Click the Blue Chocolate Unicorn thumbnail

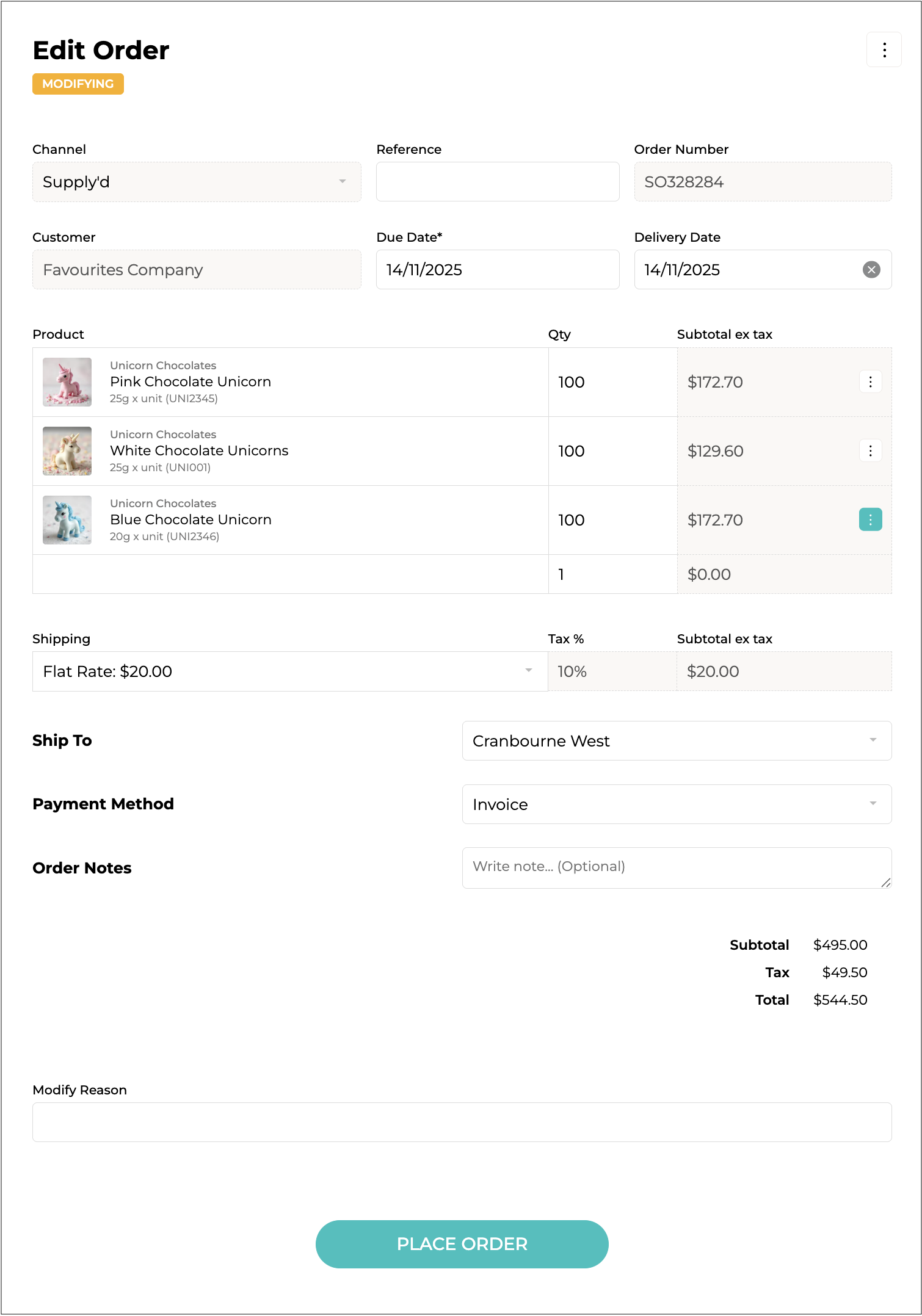pyautogui.click(x=67, y=520)
